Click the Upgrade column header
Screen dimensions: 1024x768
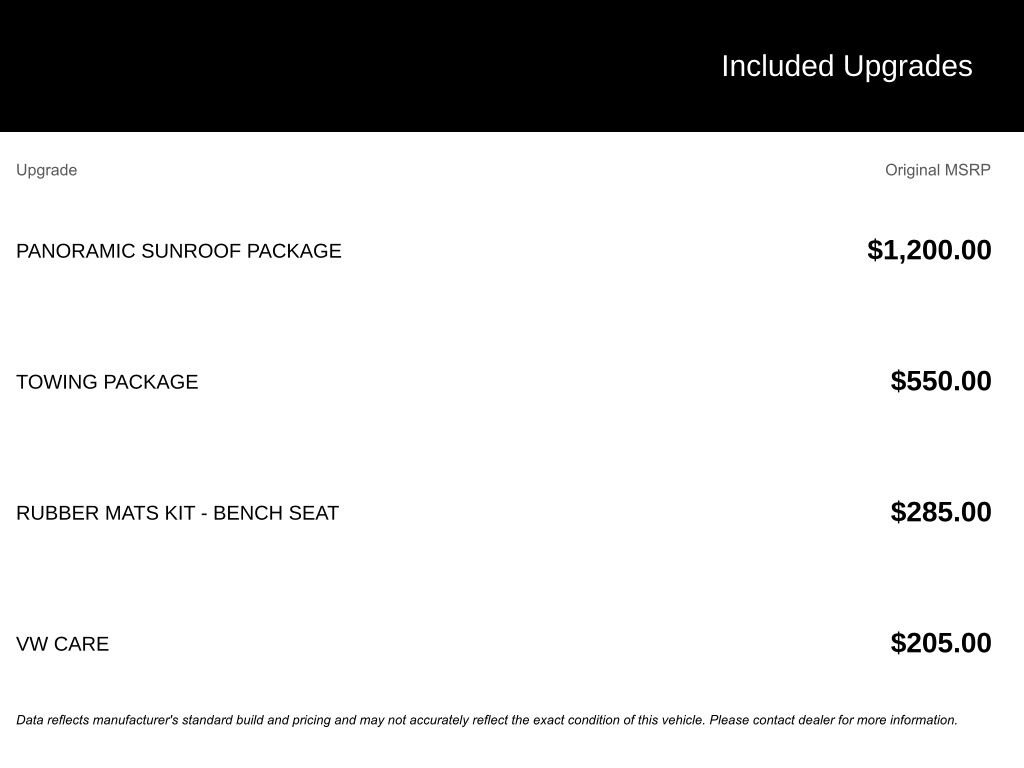[46, 170]
